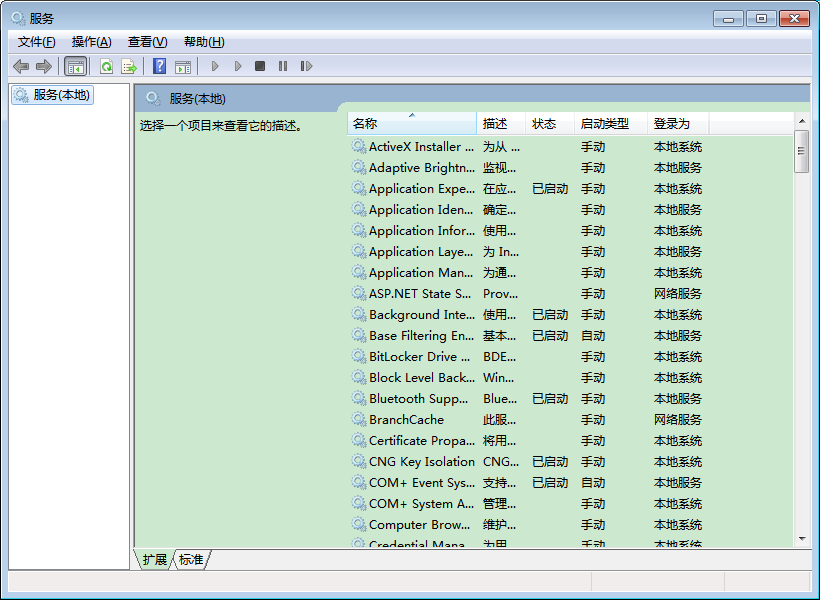Click the scrollbar down arrow in the services list
820x600 pixels.
click(801, 539)
